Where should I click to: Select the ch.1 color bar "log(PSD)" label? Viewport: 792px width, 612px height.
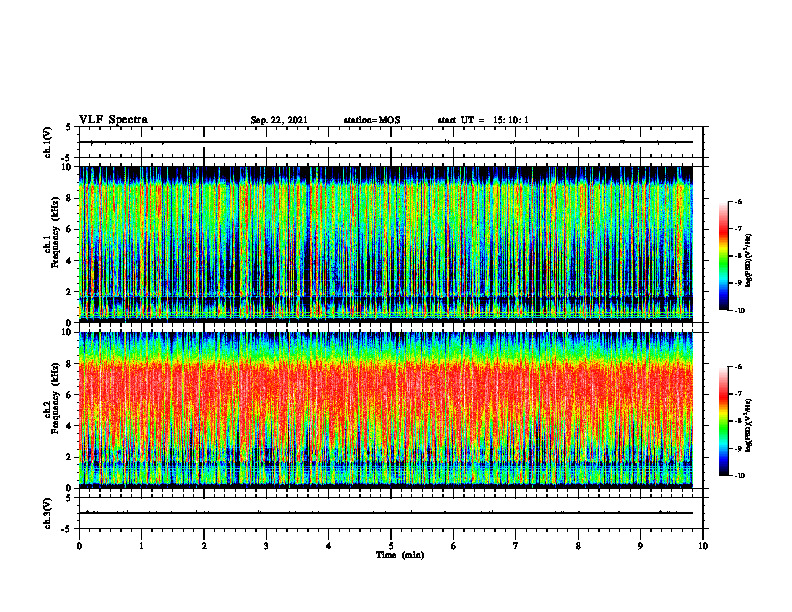click(x=749, y=261)
